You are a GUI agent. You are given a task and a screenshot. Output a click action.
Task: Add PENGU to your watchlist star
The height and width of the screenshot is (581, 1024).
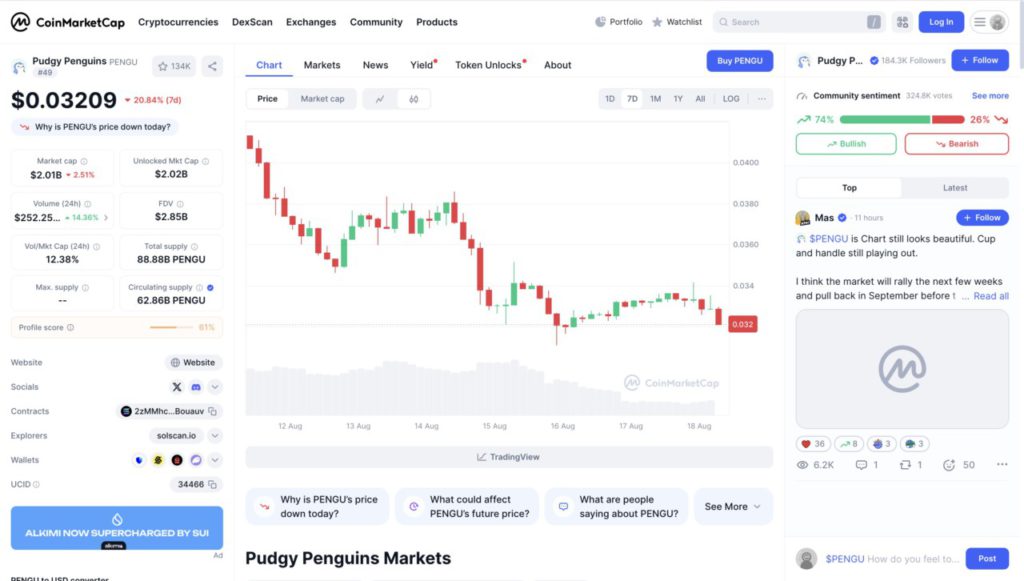[163, 65]
